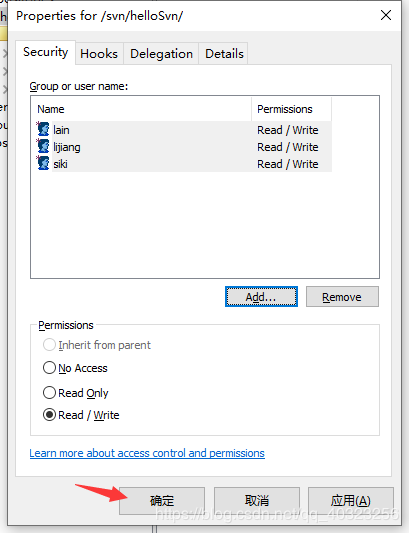Select the No Access radio button
409x533 pixels.
coord(49,368)
